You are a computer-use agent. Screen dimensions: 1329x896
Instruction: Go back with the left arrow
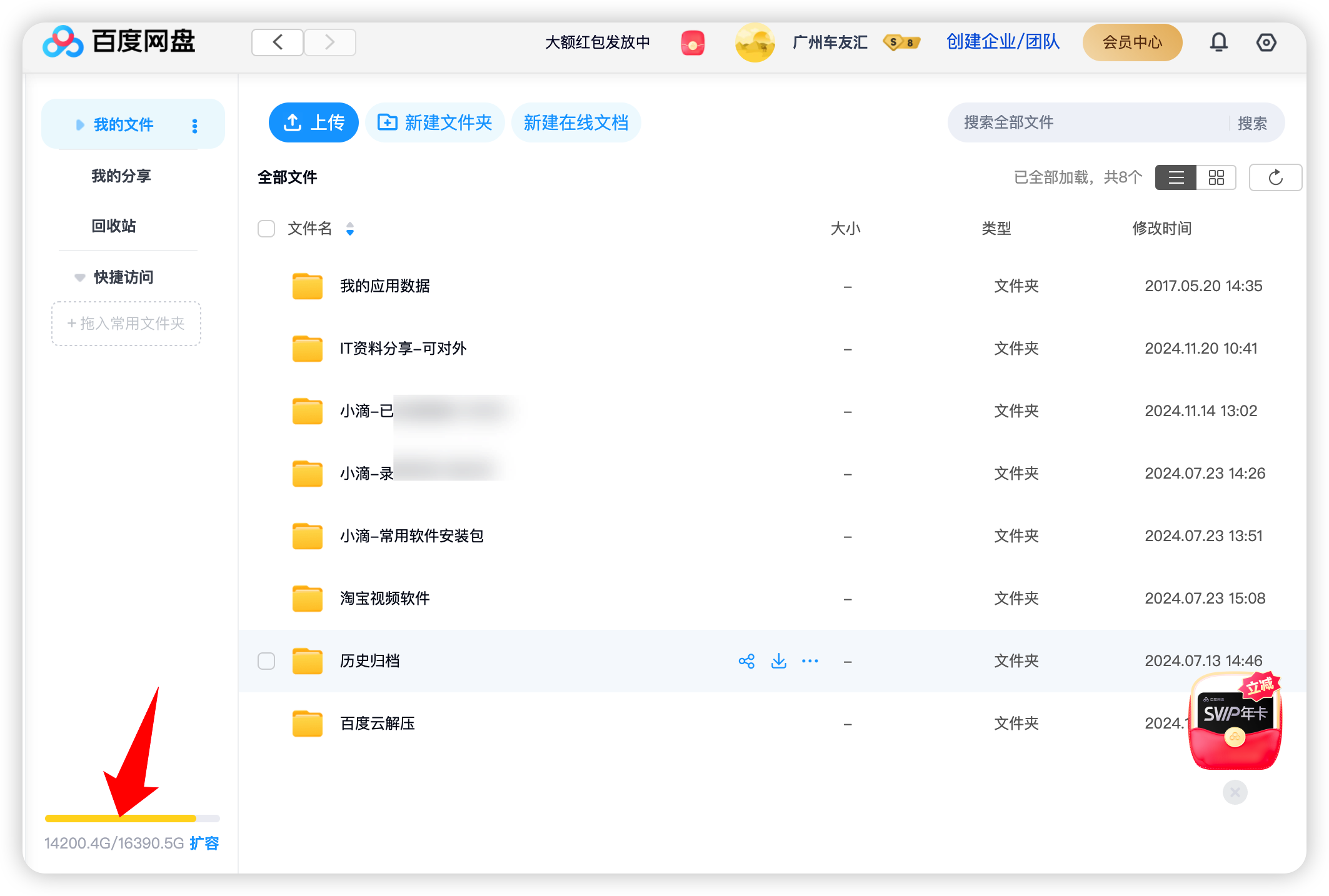click(278, 42)
